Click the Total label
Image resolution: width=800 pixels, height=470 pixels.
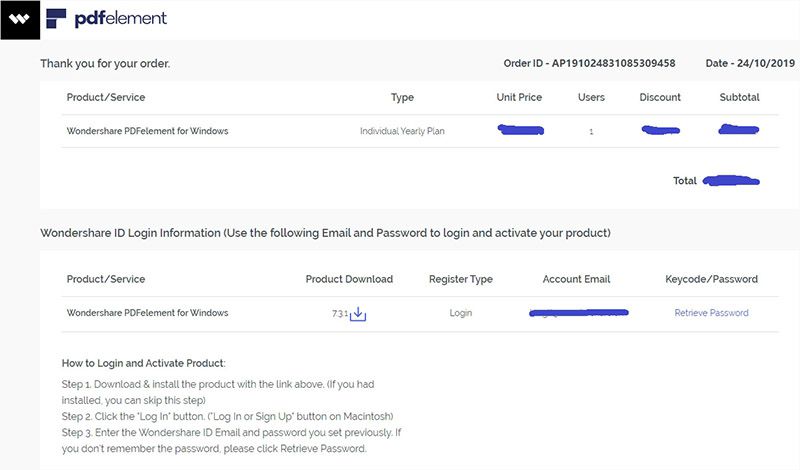[684, 181]
